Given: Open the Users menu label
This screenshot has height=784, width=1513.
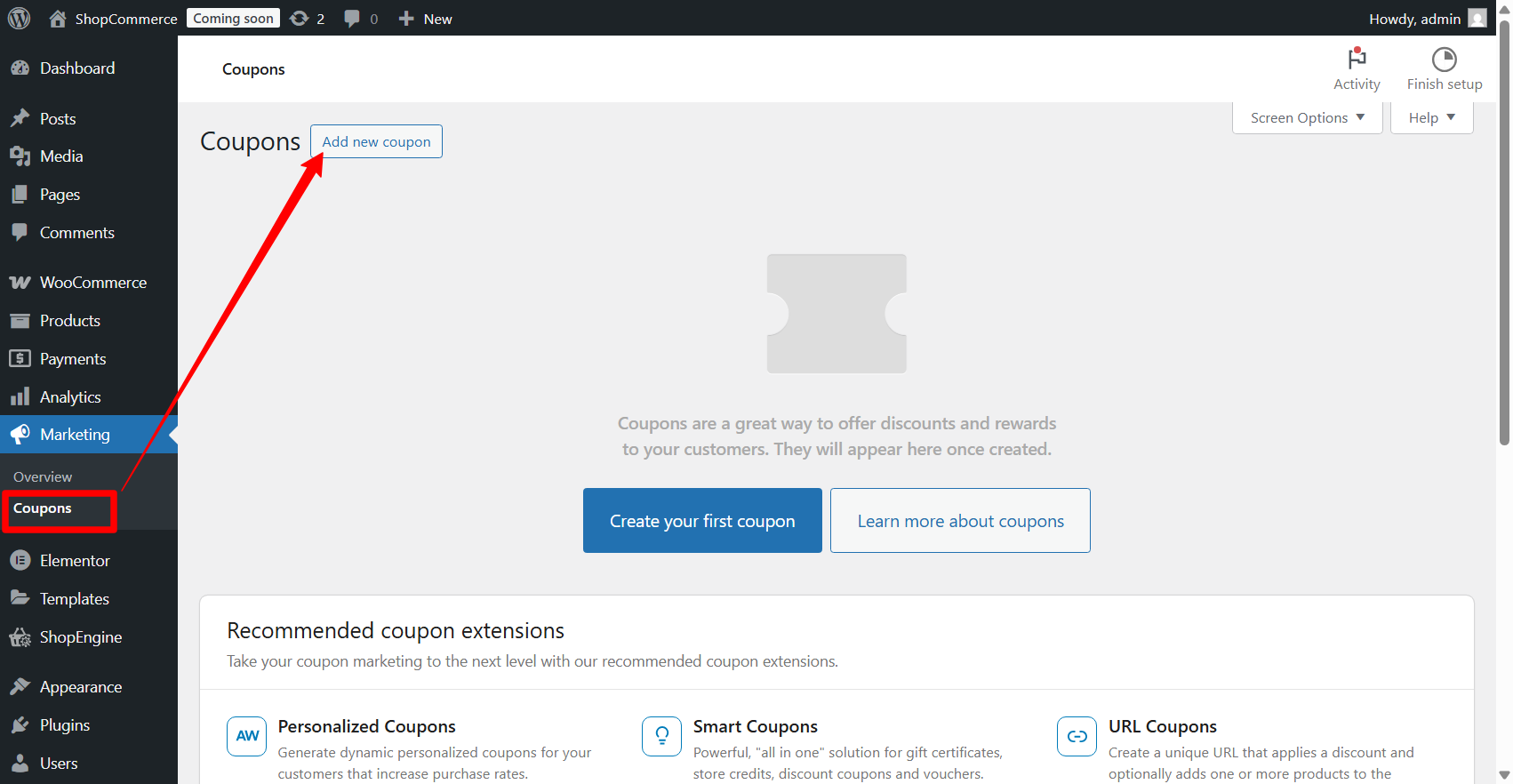Looking at the screenshot, I should click(x=59, y=763).
